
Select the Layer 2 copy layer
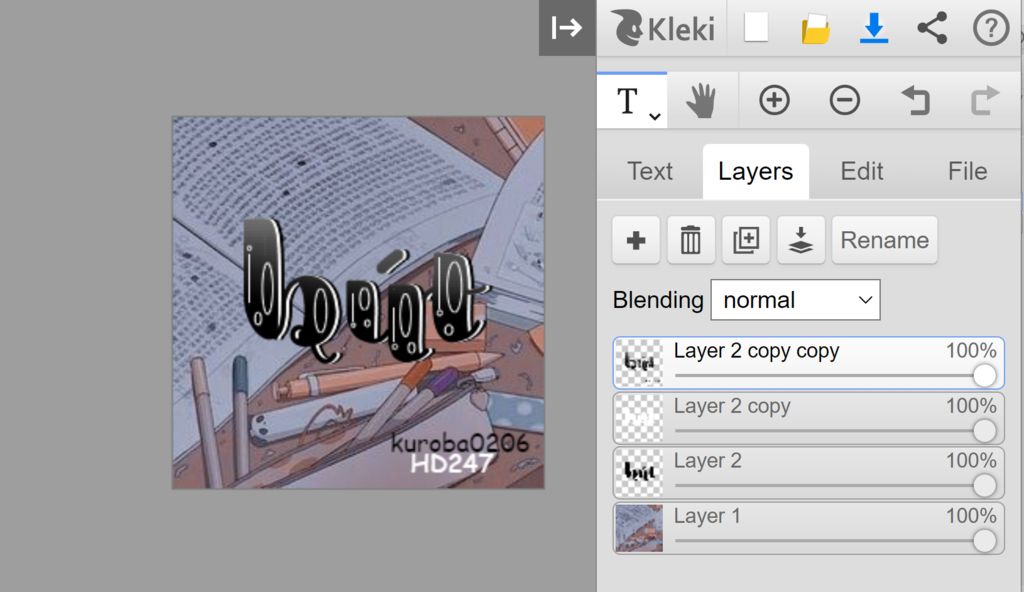point(808,418)
